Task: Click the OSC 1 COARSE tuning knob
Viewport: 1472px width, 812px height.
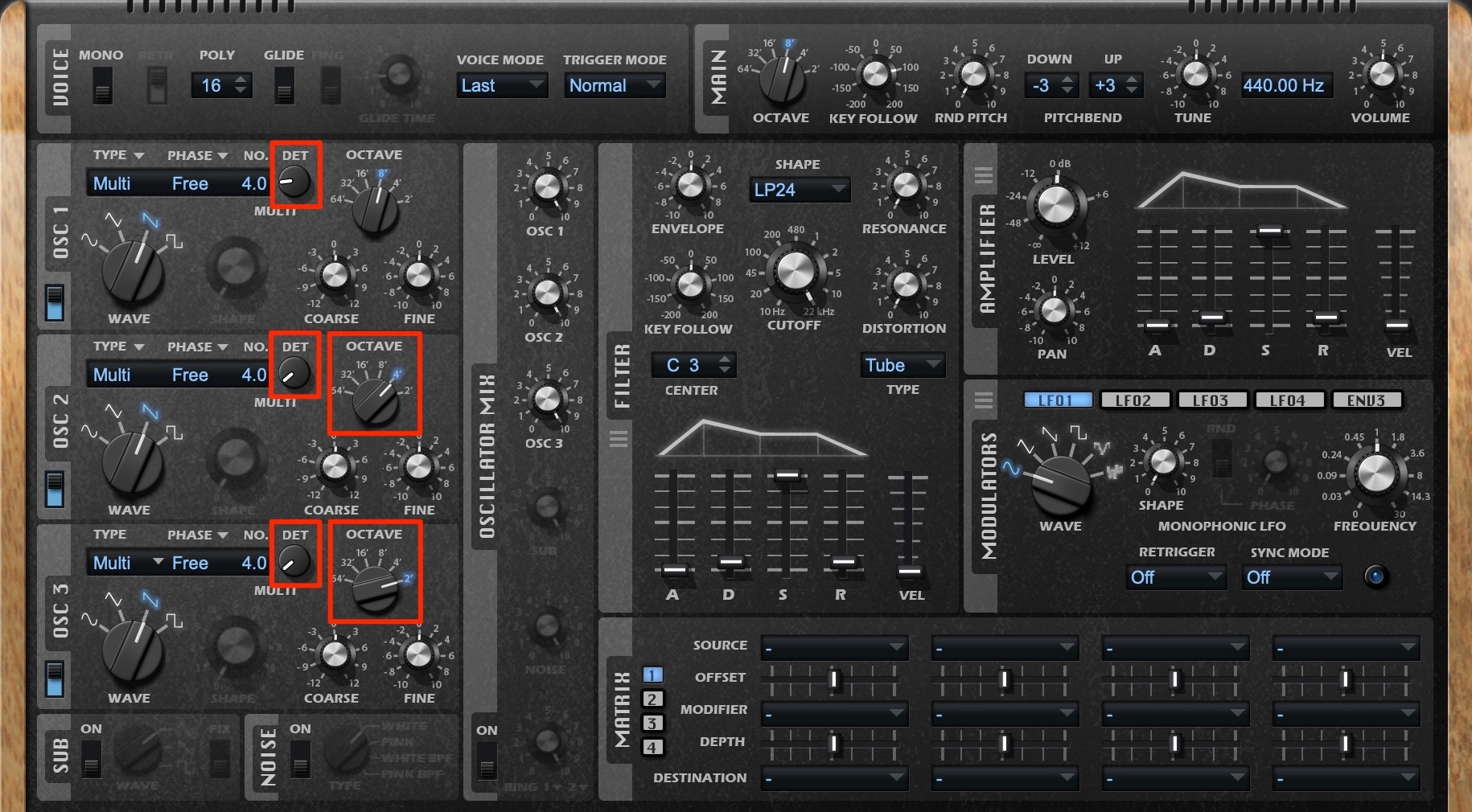Action: pyautogui.click(x=335, y=276)
